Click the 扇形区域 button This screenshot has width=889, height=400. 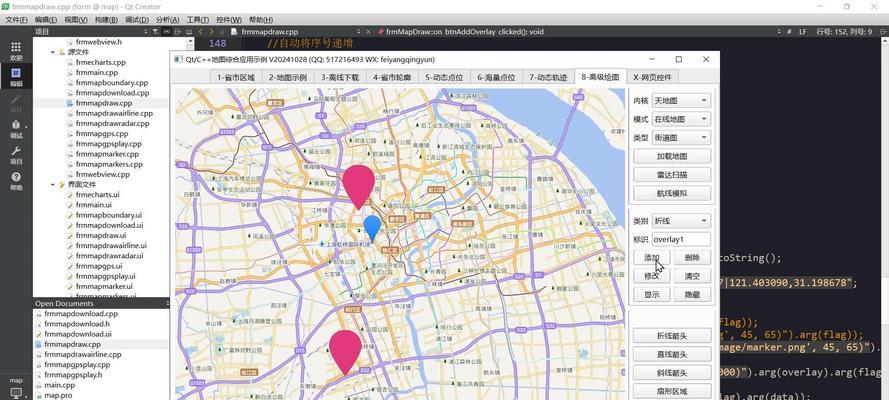tap(672, 391)
